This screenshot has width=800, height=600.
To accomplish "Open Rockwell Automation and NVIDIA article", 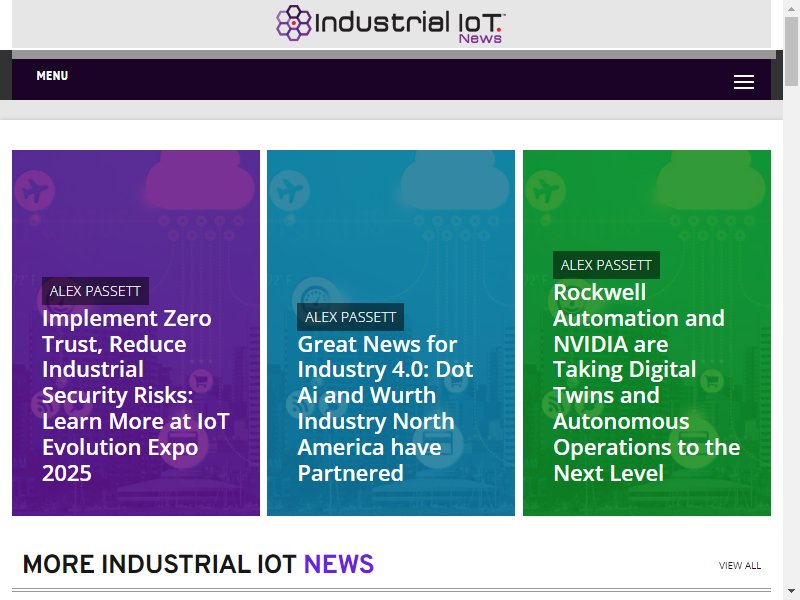I will point(647,383).
